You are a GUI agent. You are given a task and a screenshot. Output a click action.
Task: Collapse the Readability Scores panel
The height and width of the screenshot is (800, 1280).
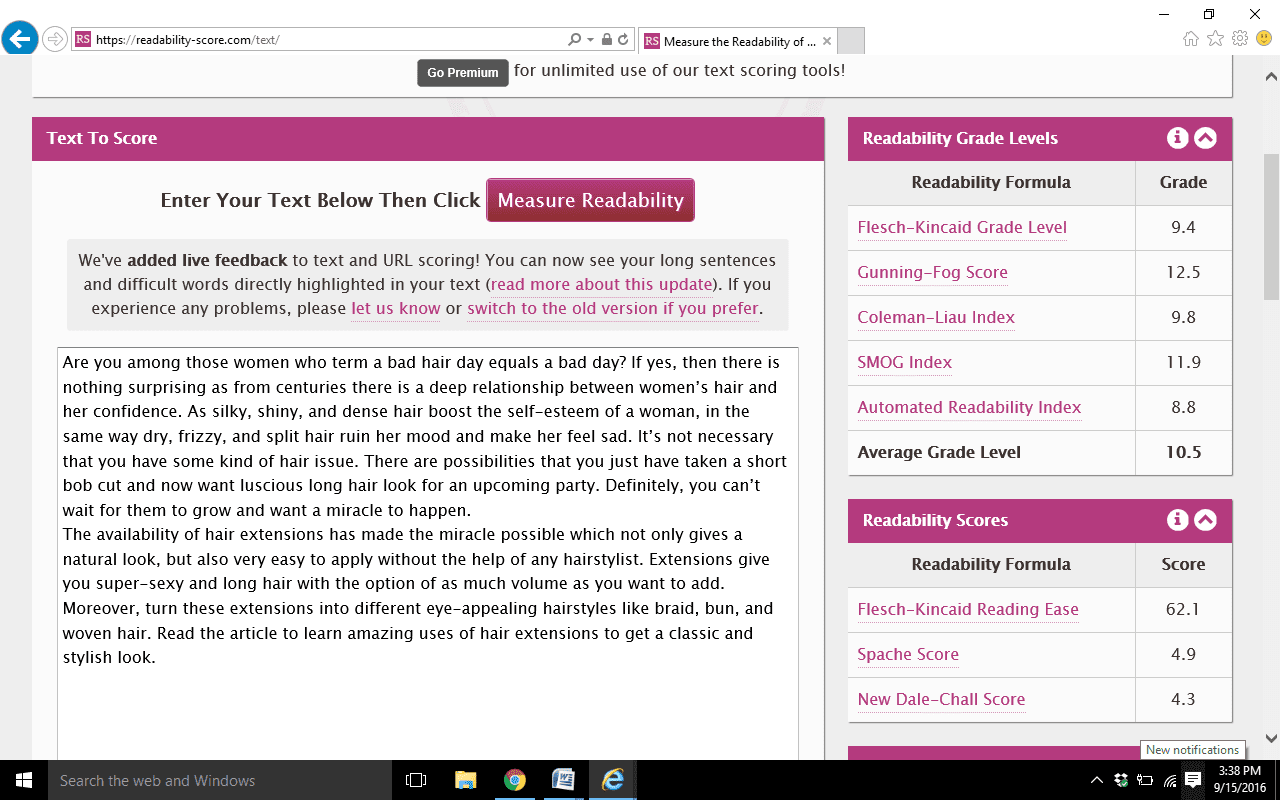(x=1205, y=520)
